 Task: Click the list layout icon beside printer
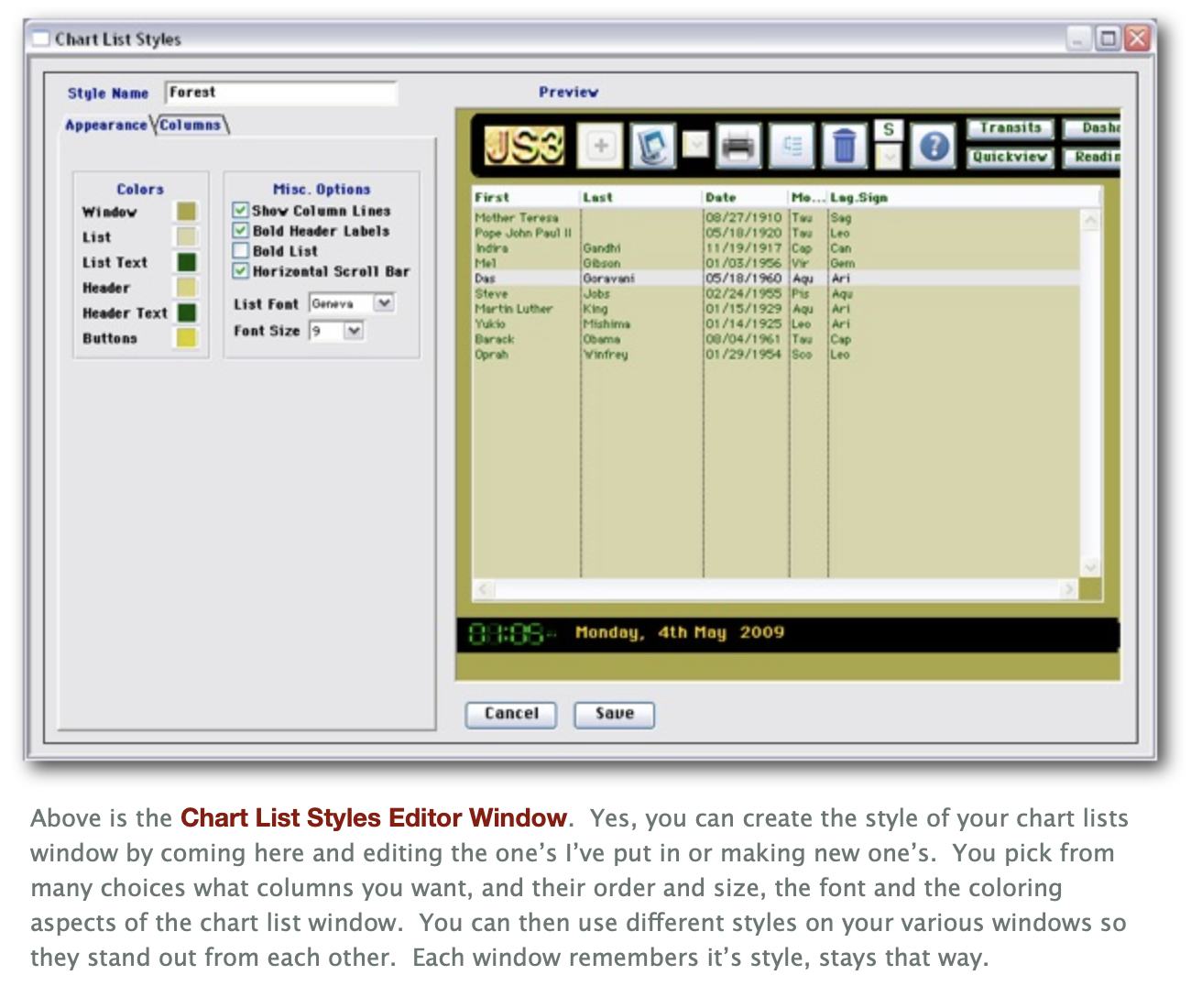tap(792, 147)
